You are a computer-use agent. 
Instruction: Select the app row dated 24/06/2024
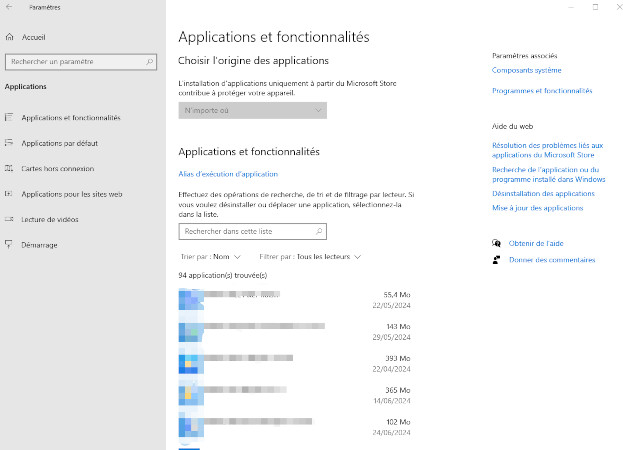(295, 427)
